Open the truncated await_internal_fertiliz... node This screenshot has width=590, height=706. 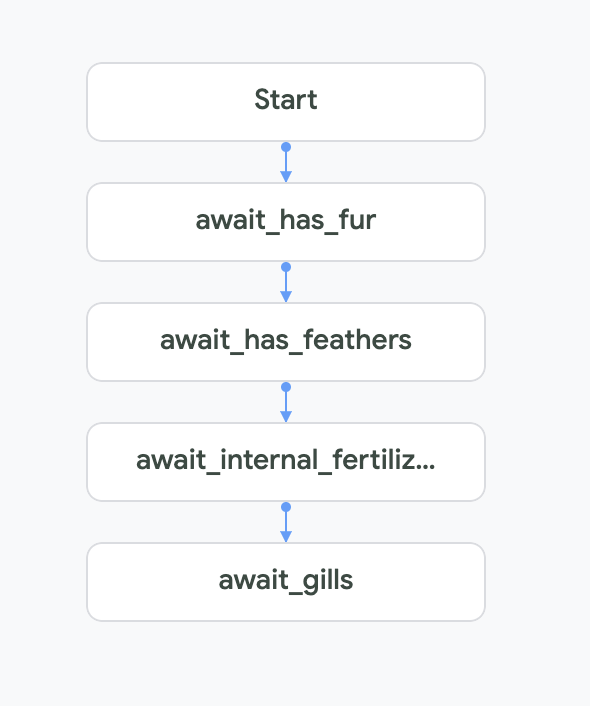[286, 462]
